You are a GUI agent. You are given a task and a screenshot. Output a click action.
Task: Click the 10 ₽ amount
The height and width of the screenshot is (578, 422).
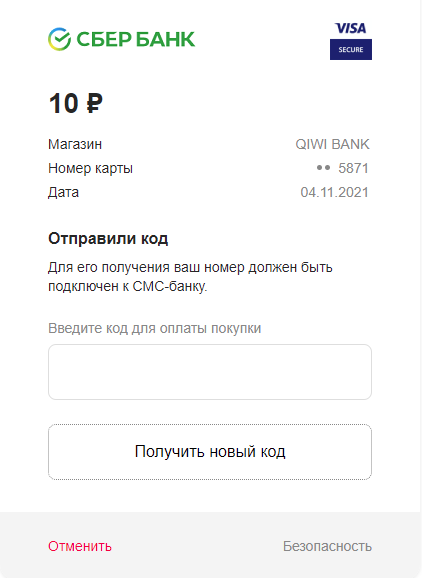[76, 104]
